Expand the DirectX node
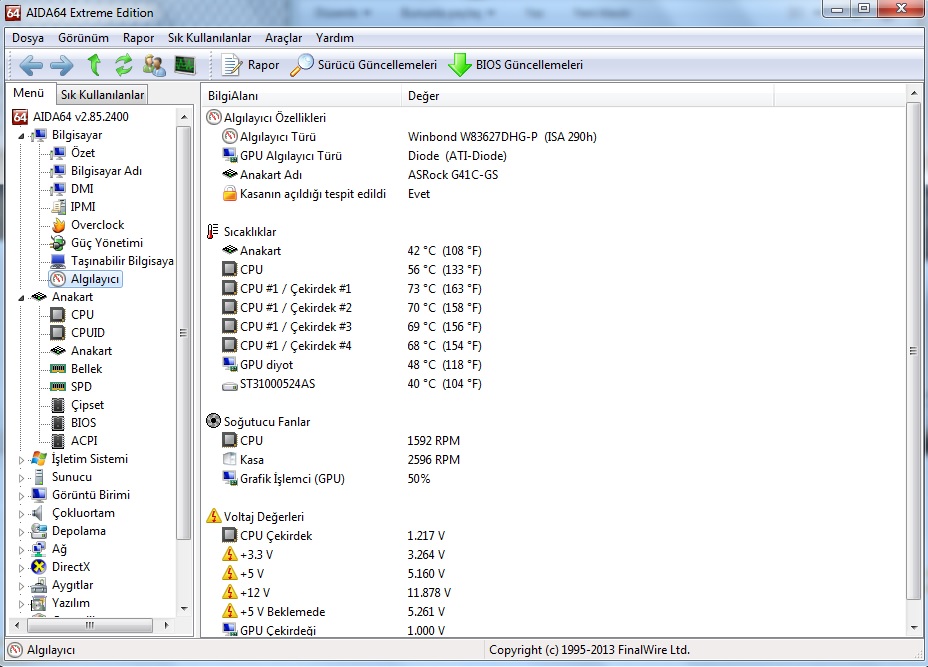 click(x=21, y=568)
